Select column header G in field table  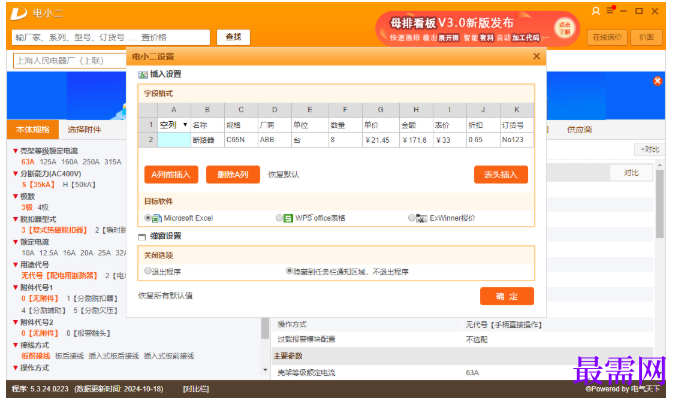click(x=381, y=110)
